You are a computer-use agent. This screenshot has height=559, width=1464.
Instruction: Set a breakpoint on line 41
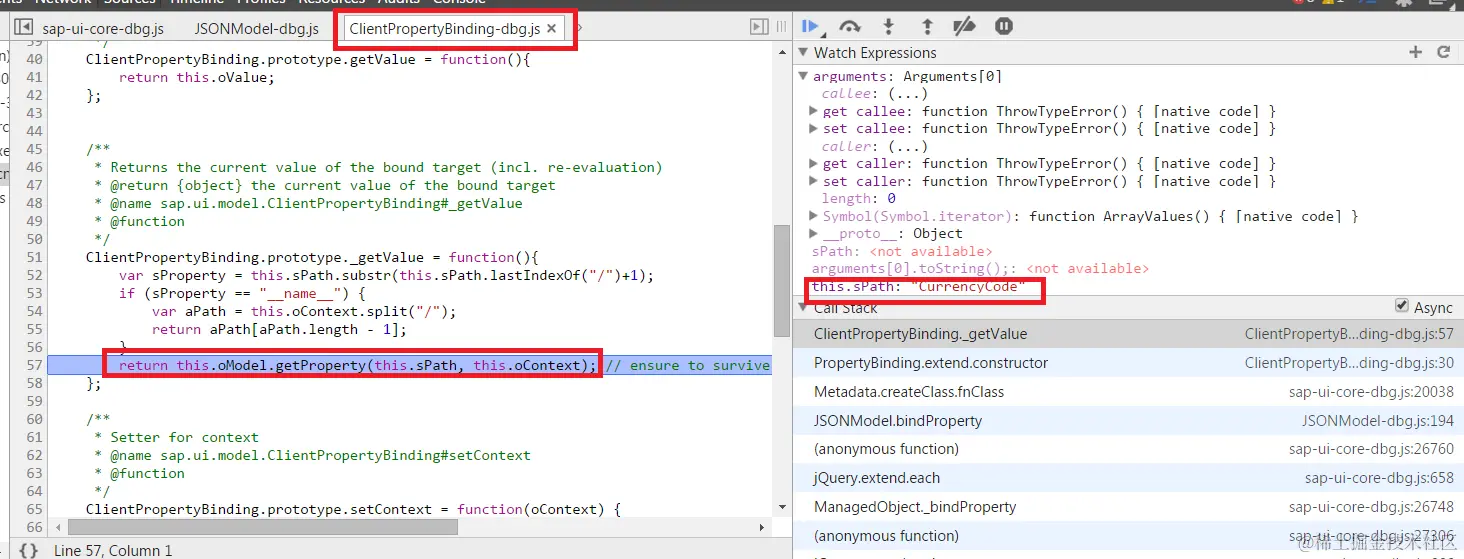[x=34, y=77]
